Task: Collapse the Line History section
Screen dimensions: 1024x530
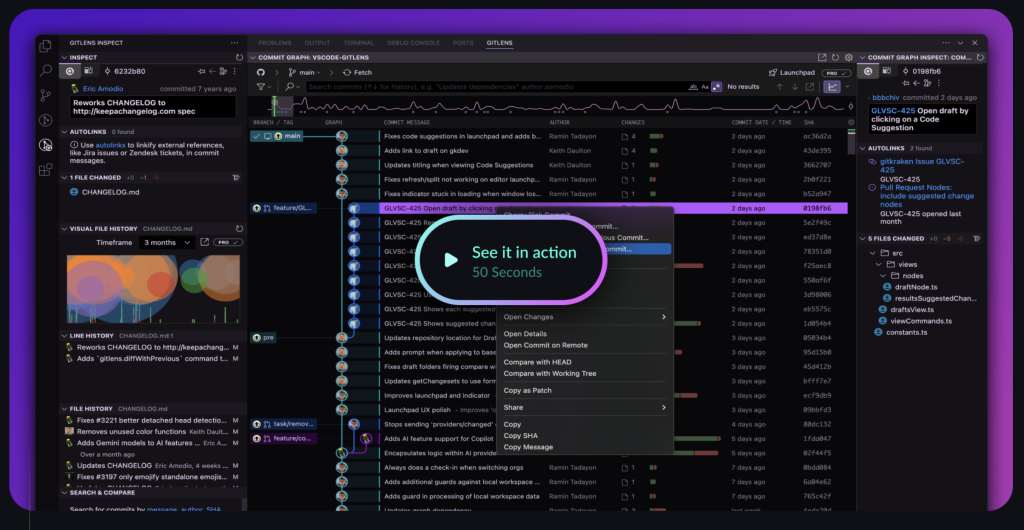Action: pyautogui.click(x=65, y=335)
